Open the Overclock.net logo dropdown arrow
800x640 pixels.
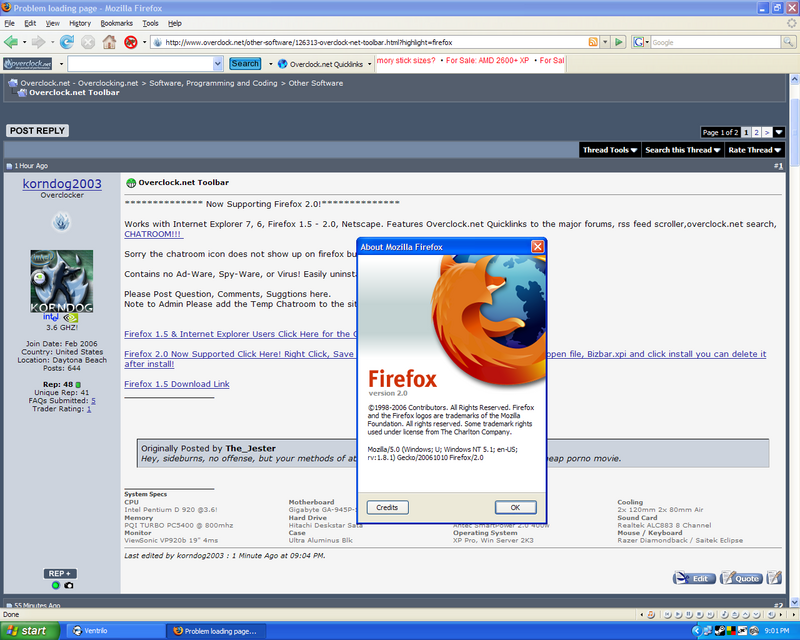(x=61, y=64)
